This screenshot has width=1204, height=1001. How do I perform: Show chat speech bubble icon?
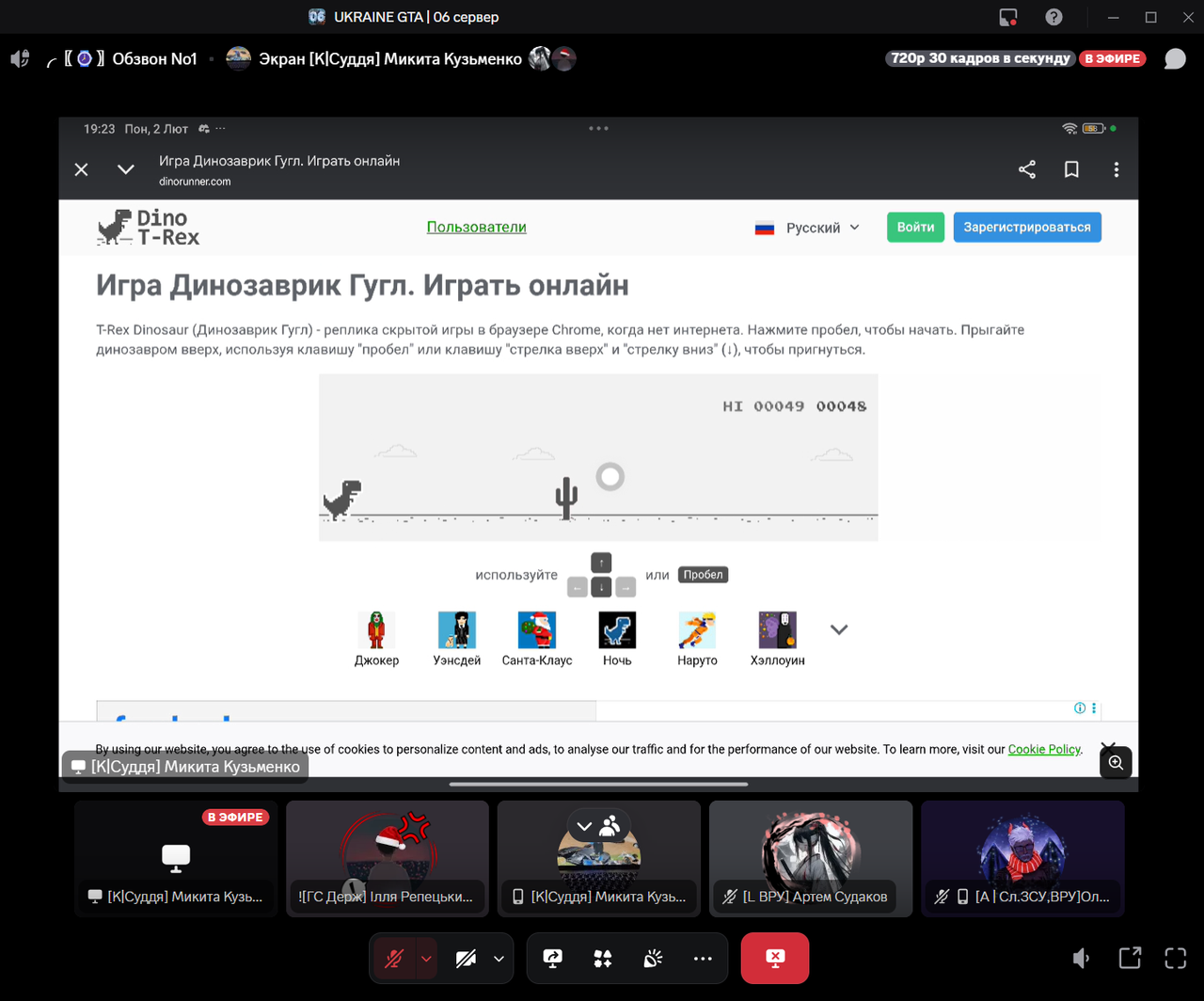click(1175, 58)
